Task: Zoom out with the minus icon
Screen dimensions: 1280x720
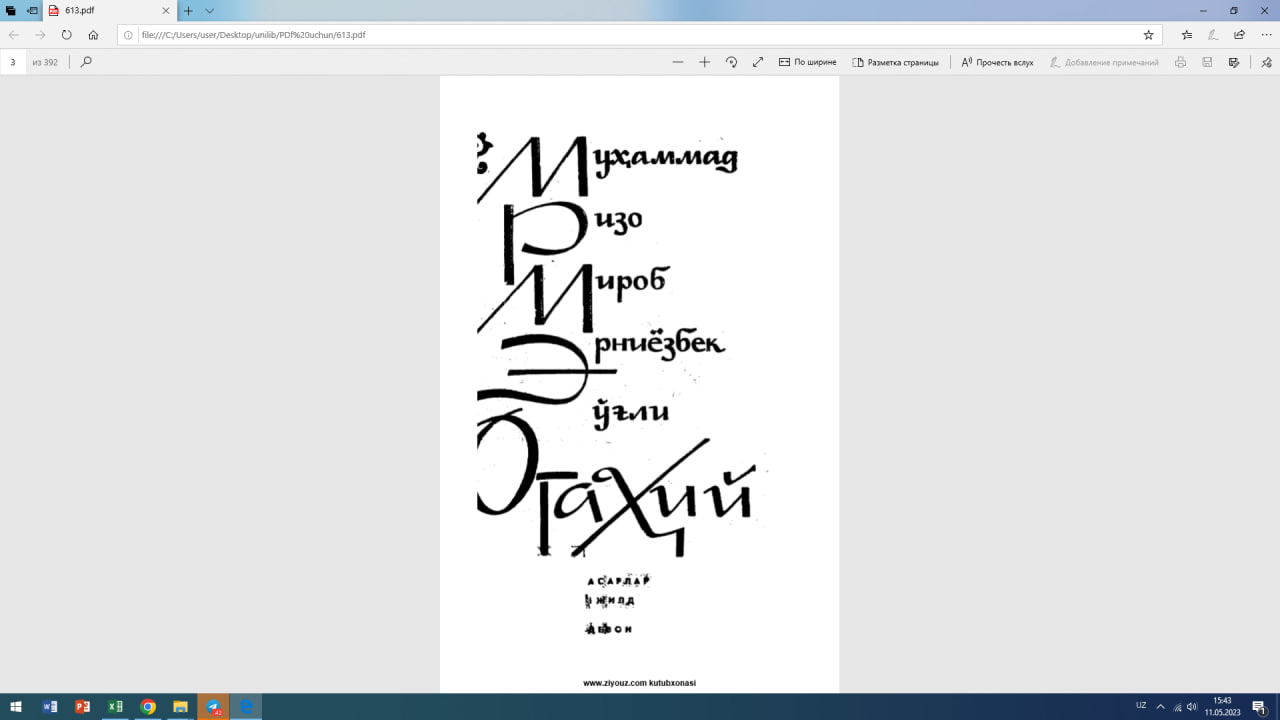Action: click(x=678, y=62)
